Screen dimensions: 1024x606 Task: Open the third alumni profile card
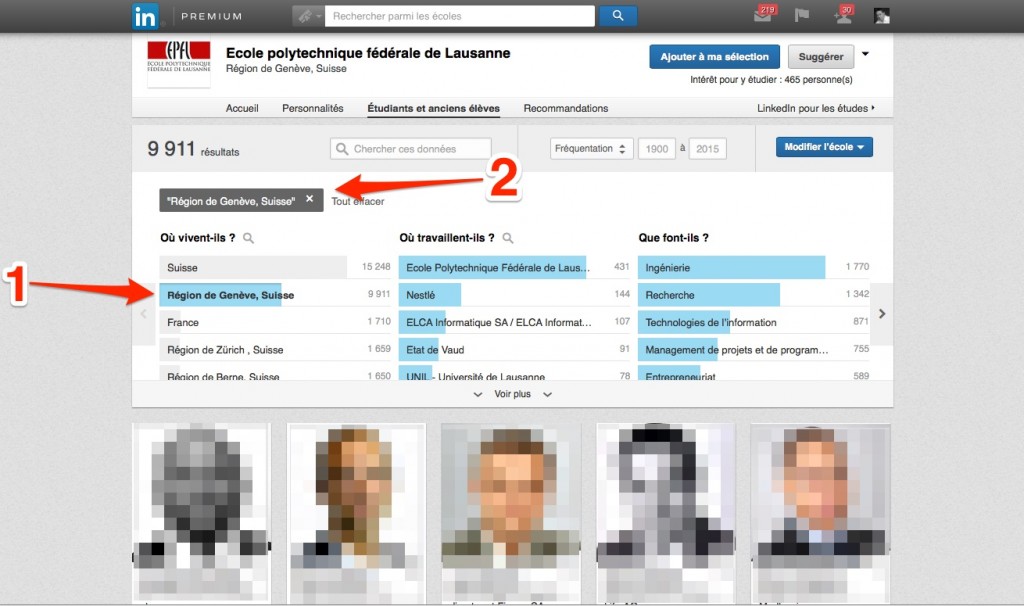point(511,513)
